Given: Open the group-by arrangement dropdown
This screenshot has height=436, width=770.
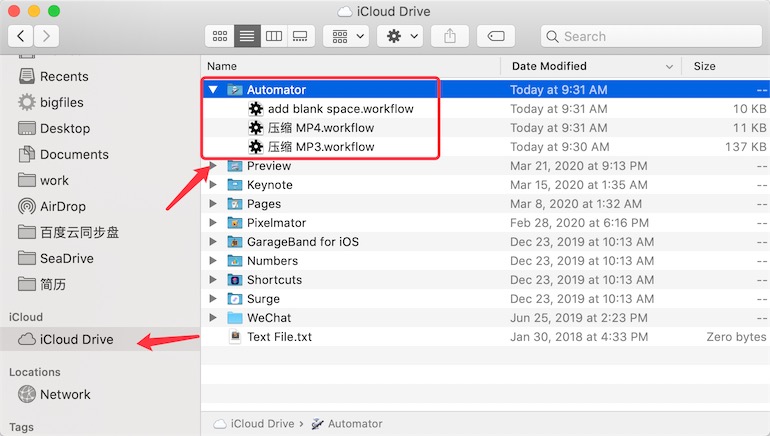Looking at the screenshot, I should [347, 36].
